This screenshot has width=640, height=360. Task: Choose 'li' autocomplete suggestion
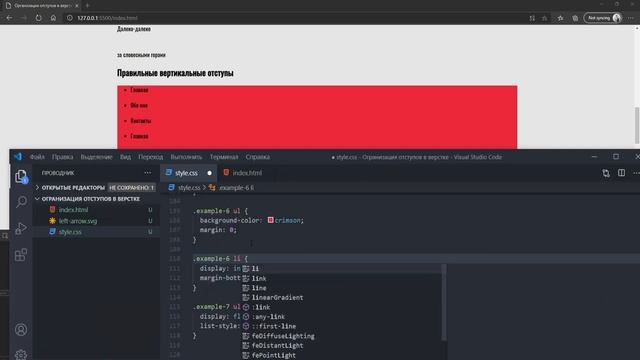(341, 269)
